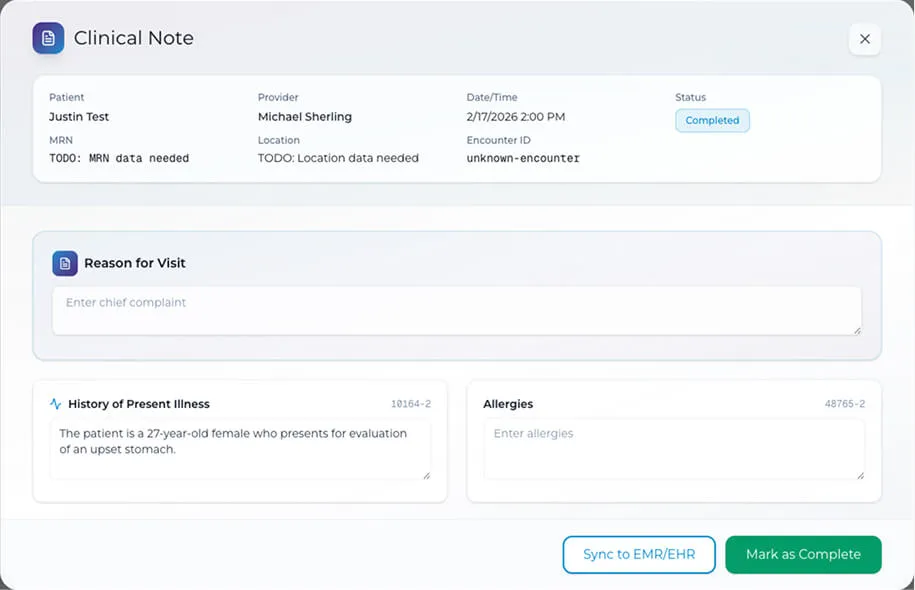Click the History of Present Illness pulse icon
The image size is (915, 590).
pyautogui.click(x=56, y=405)
